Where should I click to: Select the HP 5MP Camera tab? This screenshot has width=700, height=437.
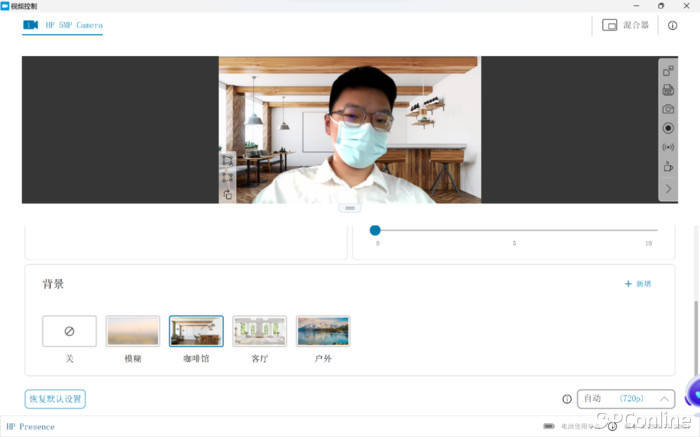[63, 25]
